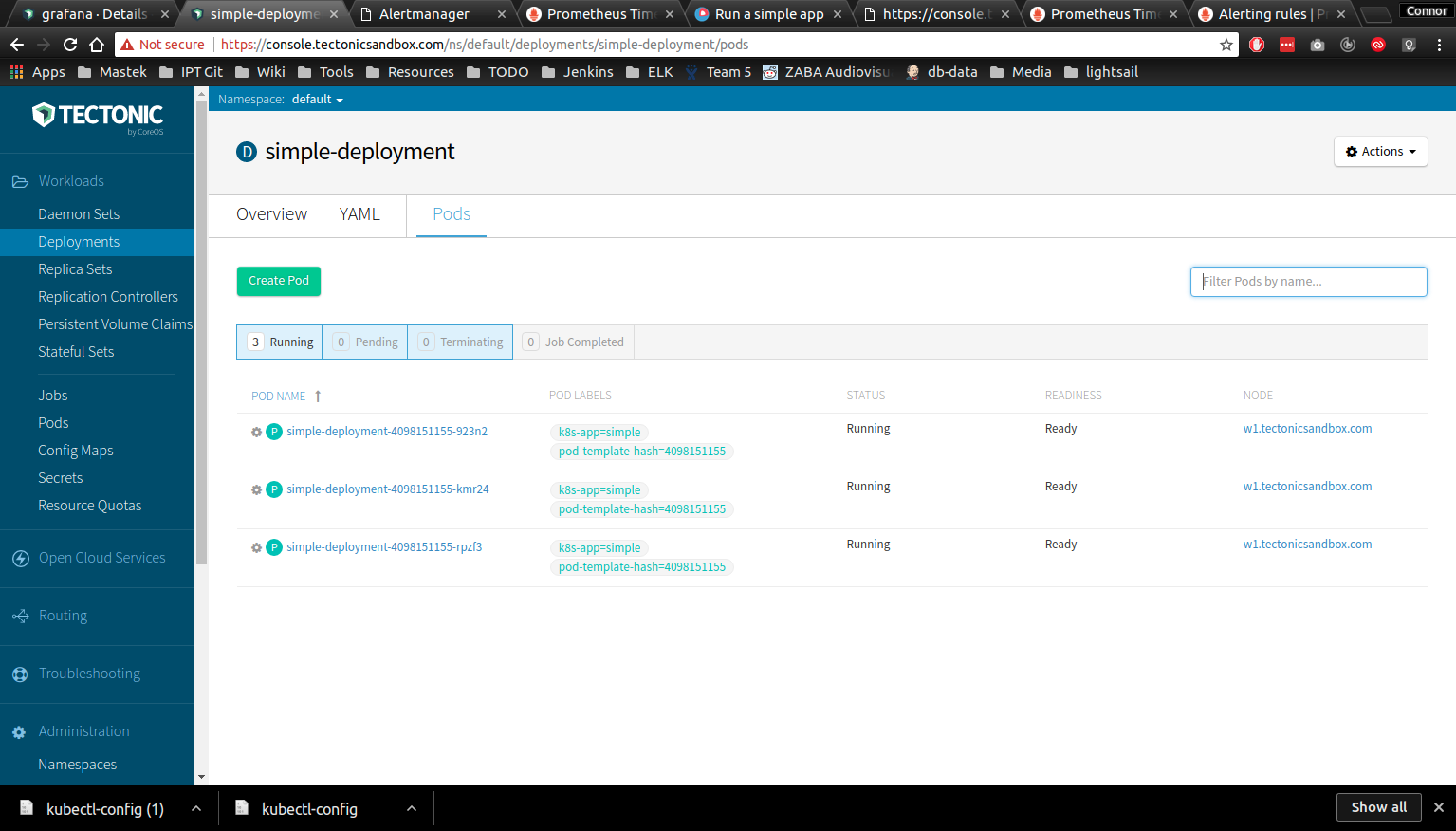Open Replica Sets in sidebar
This screenshot has height=831, width=1456.
pyautogui.click(x=75, y=269)
